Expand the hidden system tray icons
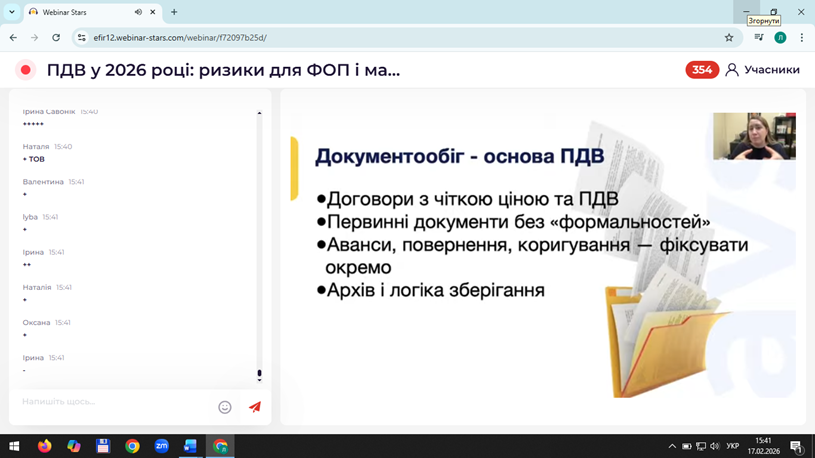Image resolution: width=815 pixels, height=458 pixels. click(x=672, y=446)
